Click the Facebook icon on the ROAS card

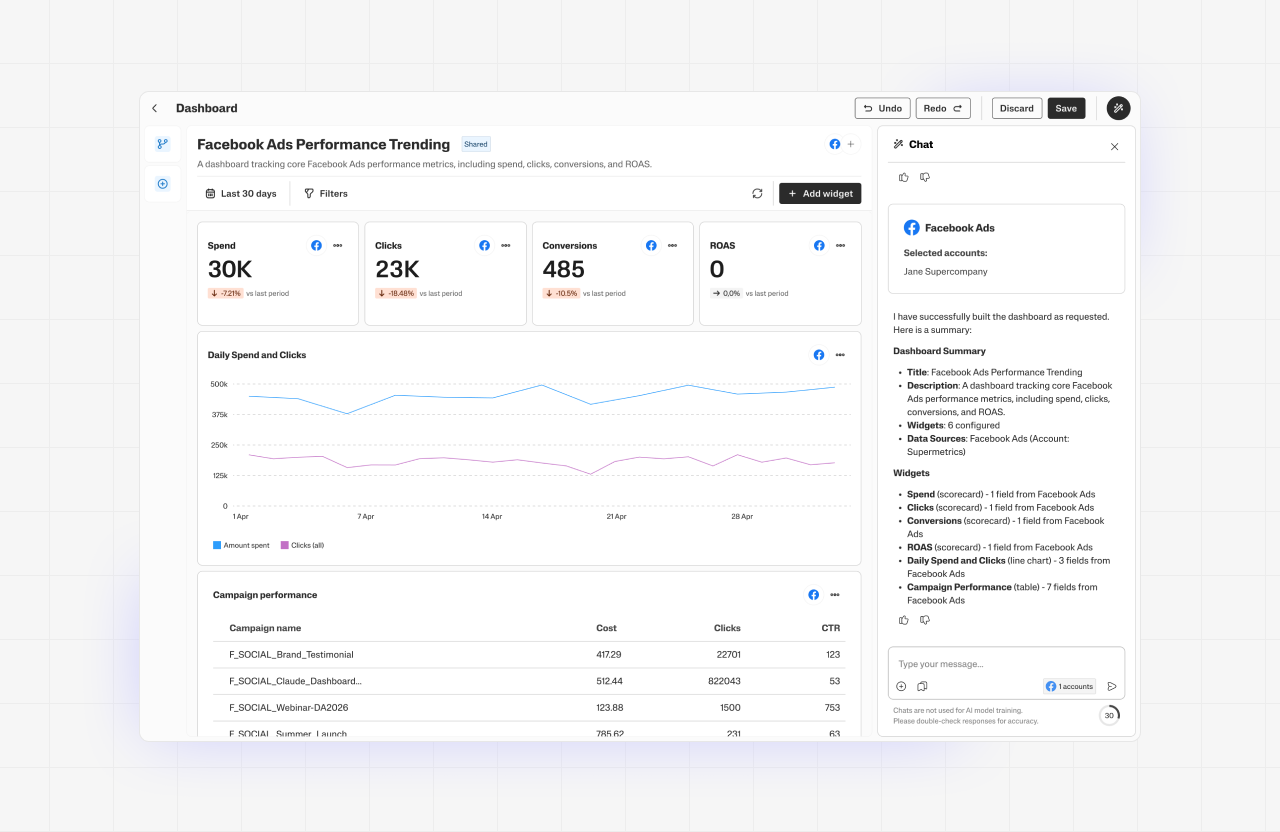[819, 245]
